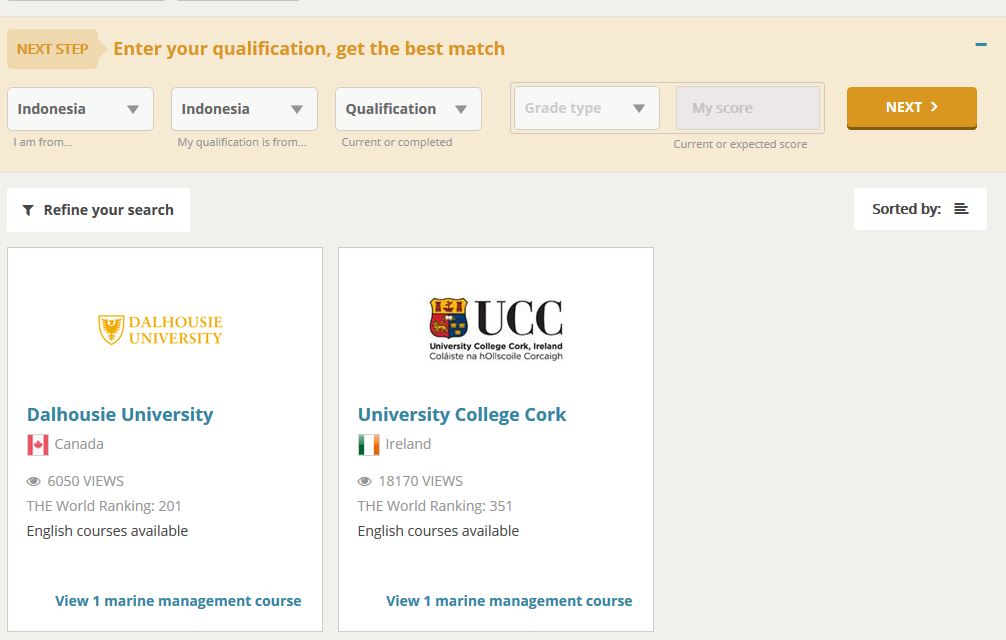1006x640 pixels.
Task: Open the 'My qualification is from' dropdown
Action: pos(244,109)
